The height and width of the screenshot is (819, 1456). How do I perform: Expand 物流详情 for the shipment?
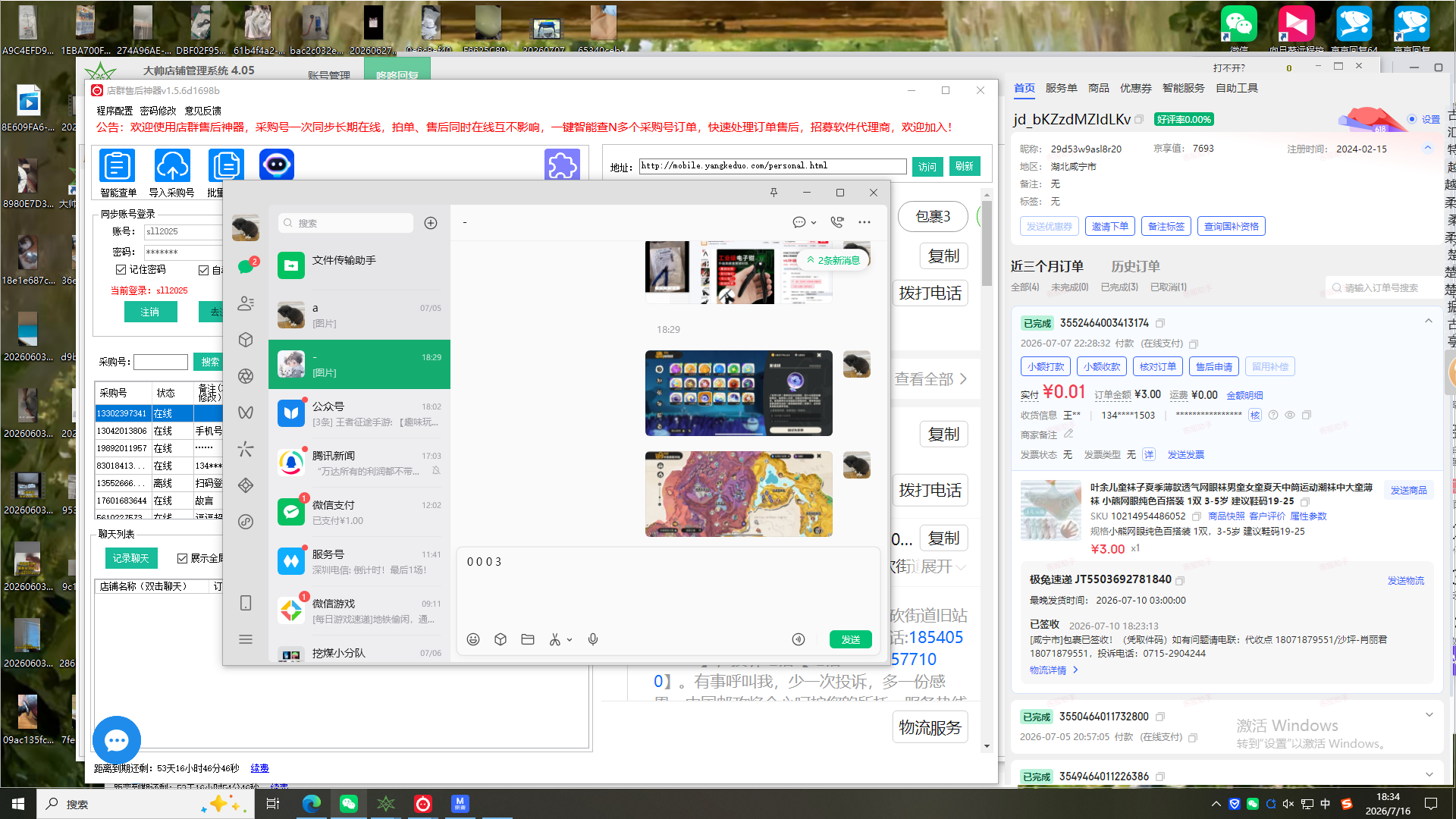pyautogui.click(x=1053, y=670)
